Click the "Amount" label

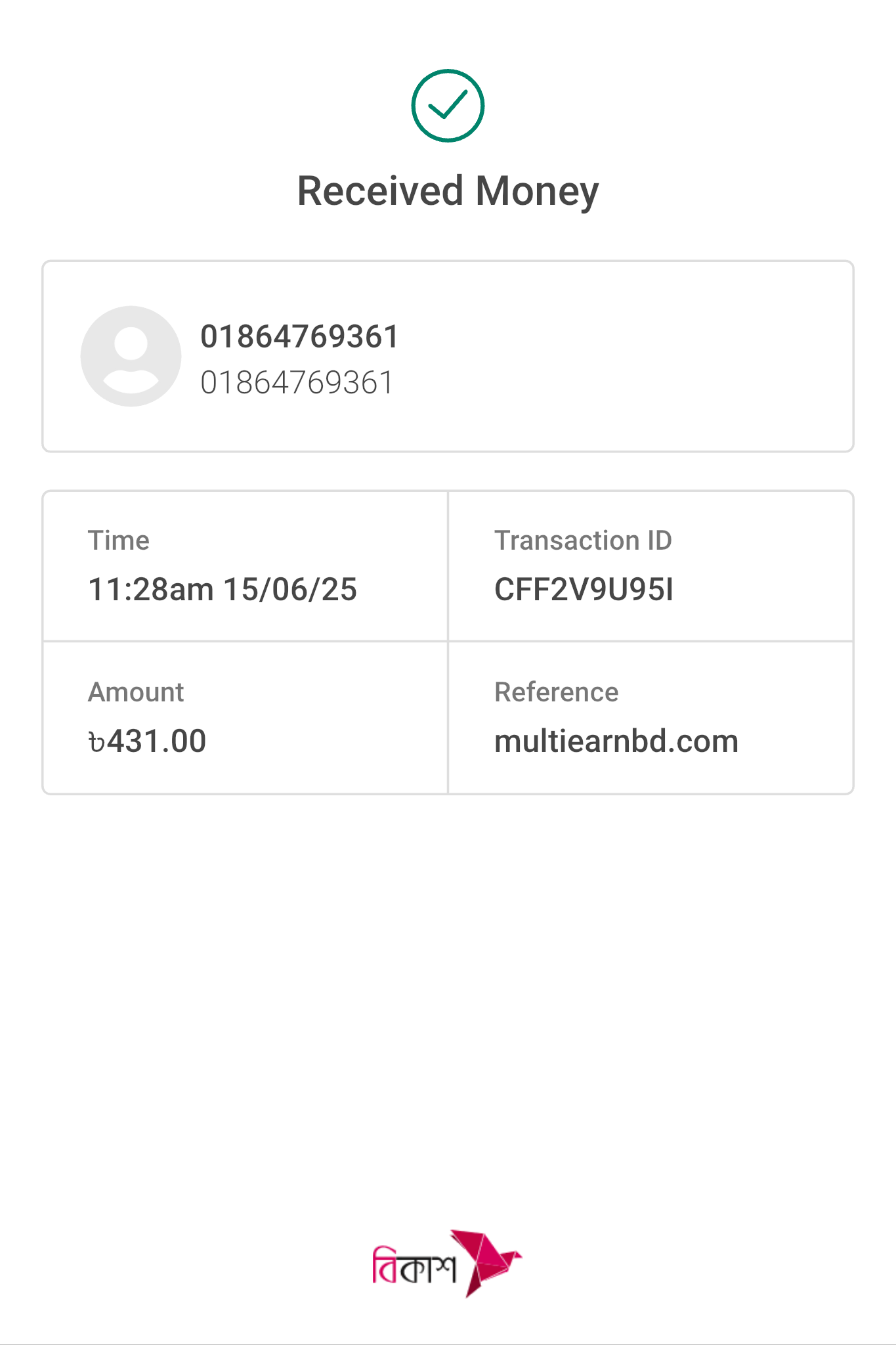click(136, 692)
